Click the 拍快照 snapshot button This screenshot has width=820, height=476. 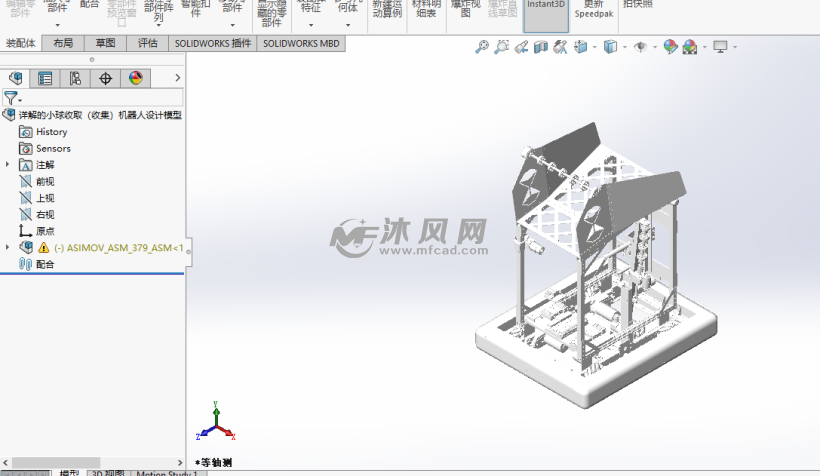click(638, 5)
